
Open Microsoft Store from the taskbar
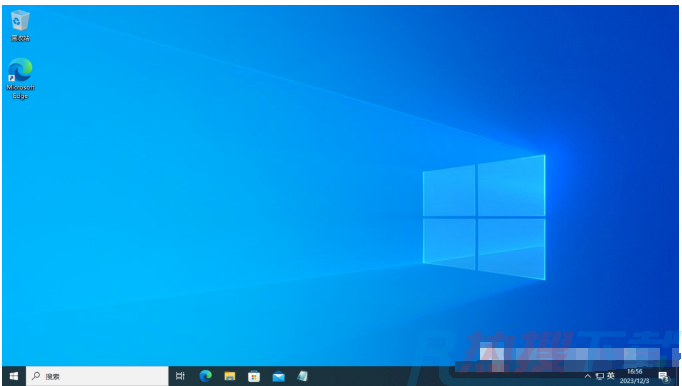(x=254, y=376)
